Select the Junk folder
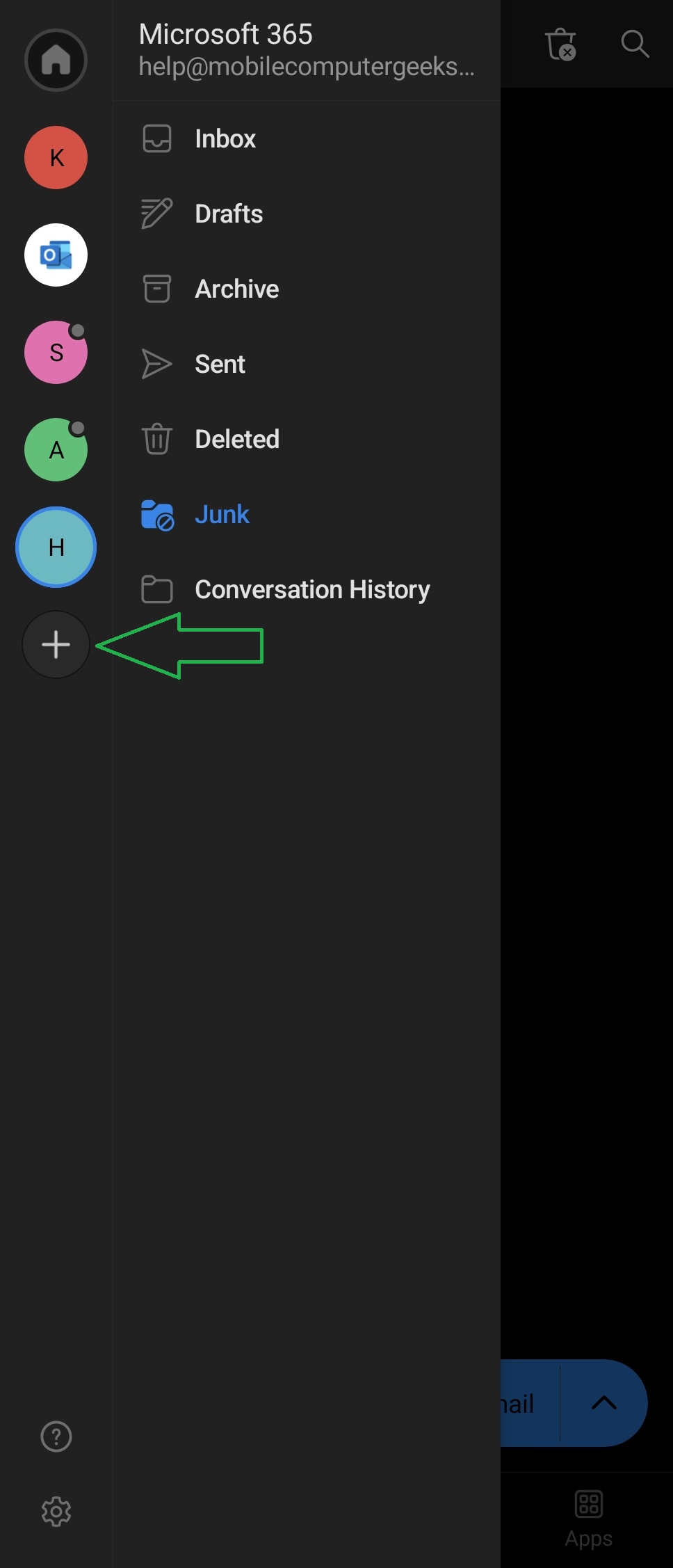The image size is (673, 1568). point(221,514)
